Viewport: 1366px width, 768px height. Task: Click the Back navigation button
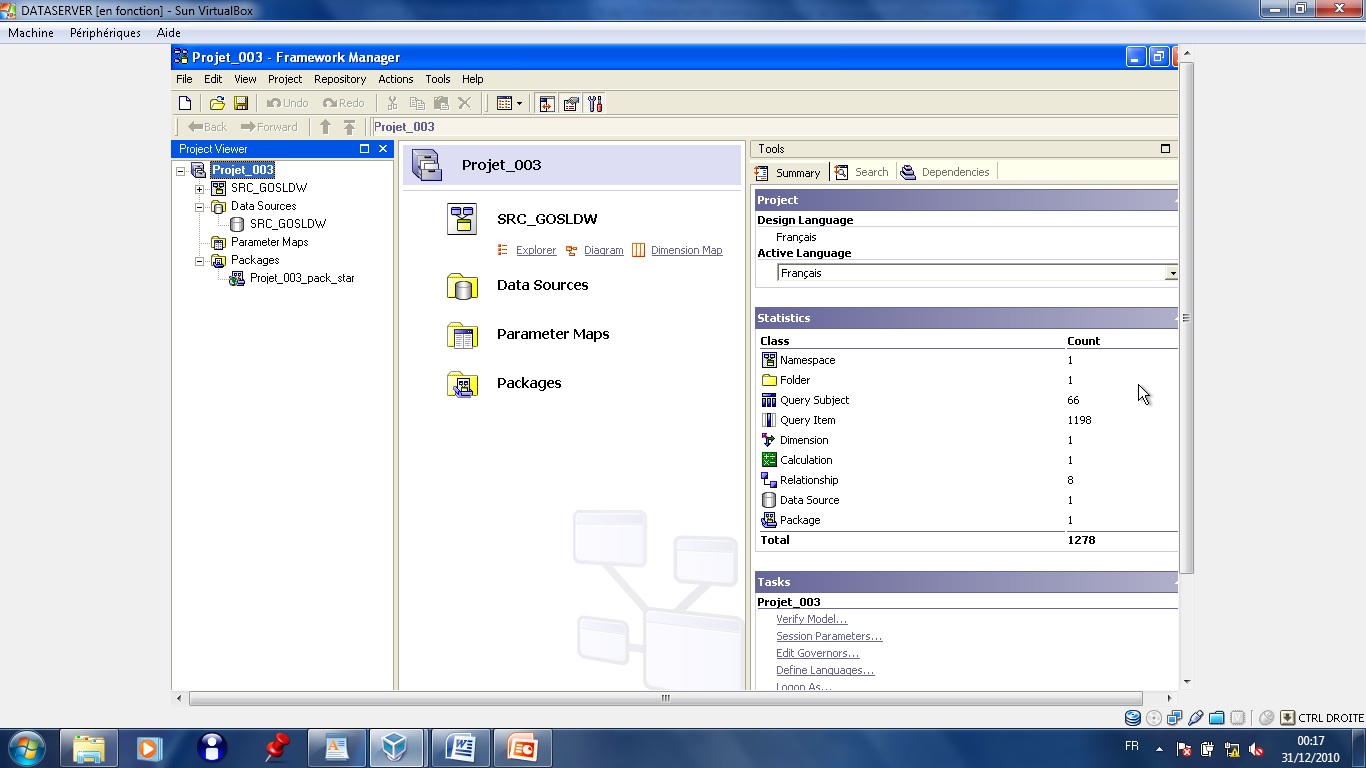pos(207,127)
